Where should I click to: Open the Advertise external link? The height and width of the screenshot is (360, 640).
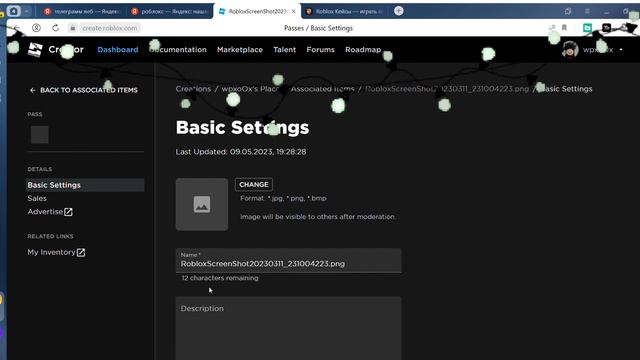pyautogui.click(x=50, y=212)
